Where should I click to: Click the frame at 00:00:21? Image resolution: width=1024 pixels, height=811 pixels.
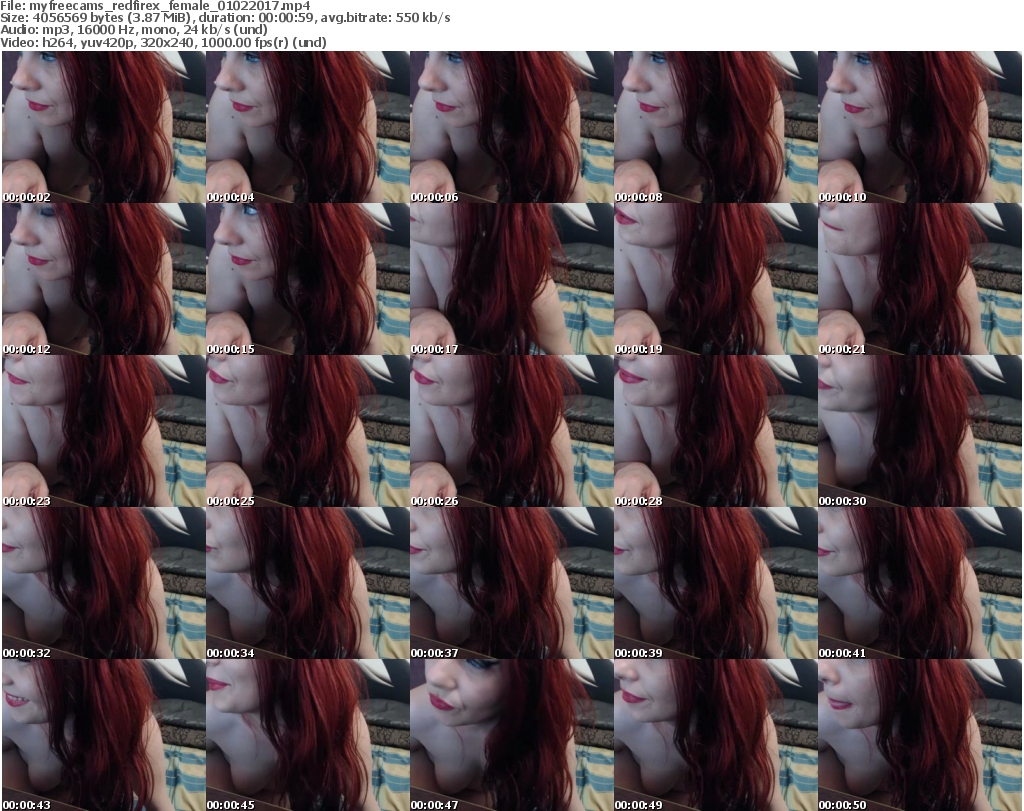click(919, 279)
